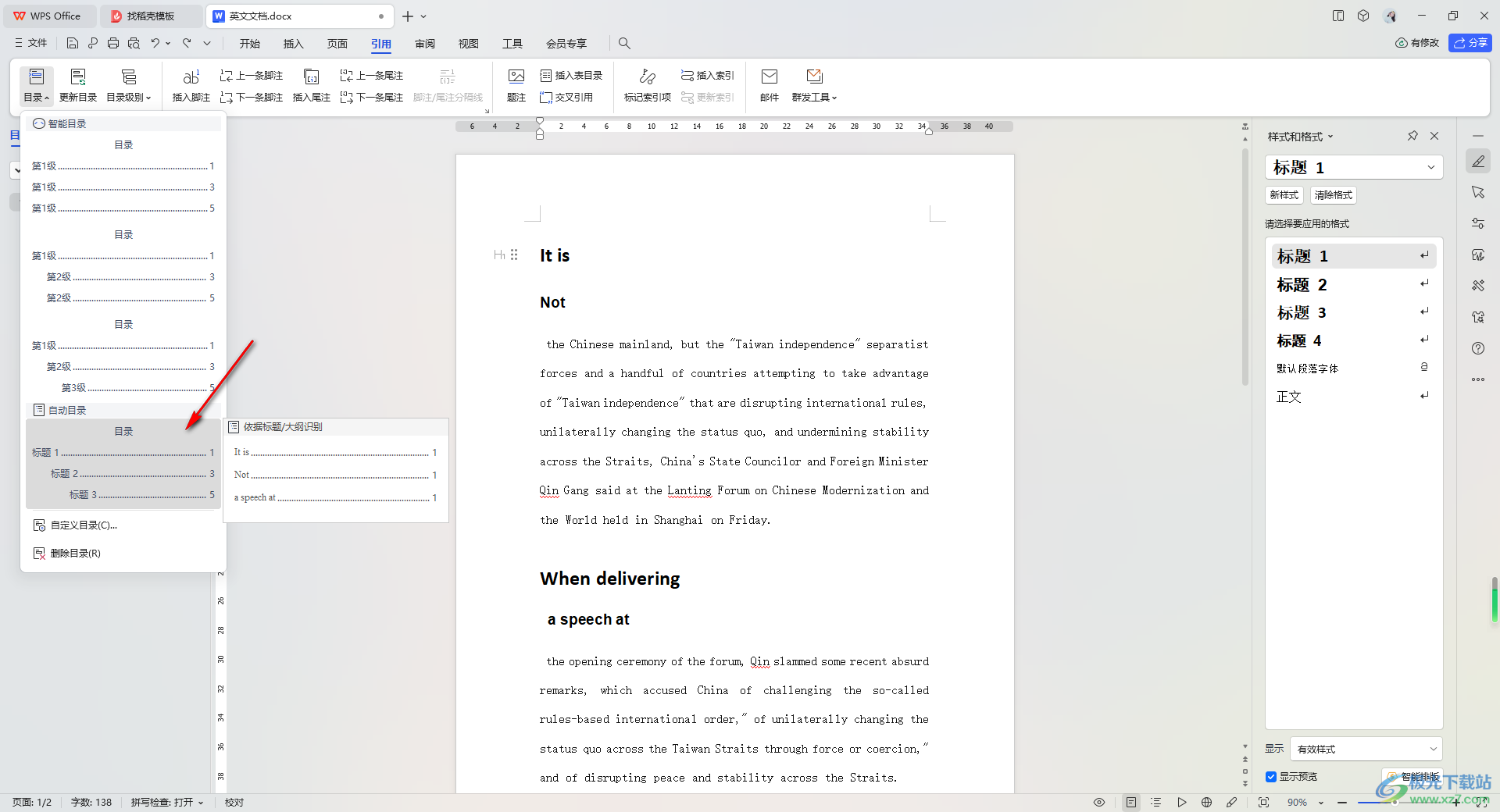Click Cross-reference (交叉引用)
Viewport: 1500px width, 812px height.
pos(566,98)
